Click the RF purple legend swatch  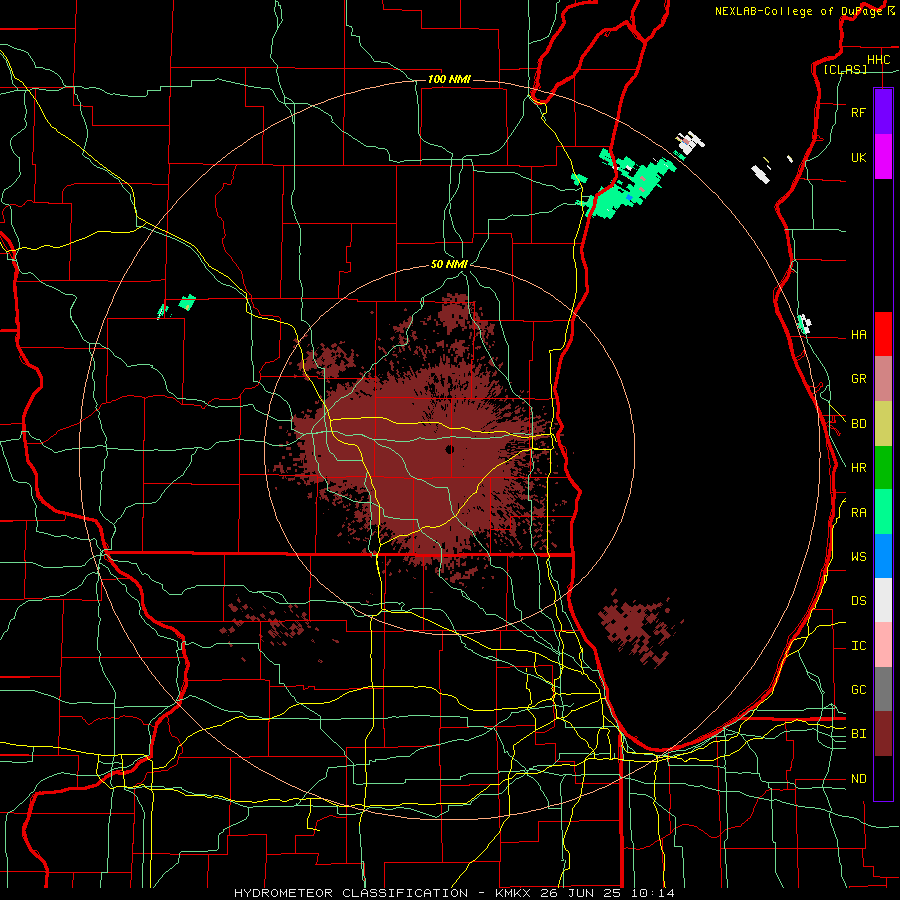tap(883, 112)
